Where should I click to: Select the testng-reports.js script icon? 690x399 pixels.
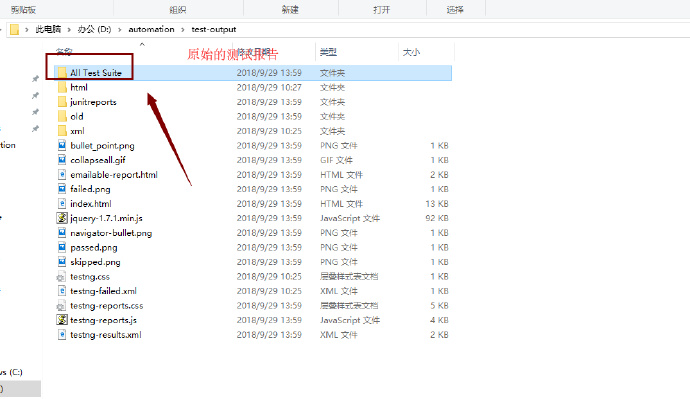(x=62, y=319)
